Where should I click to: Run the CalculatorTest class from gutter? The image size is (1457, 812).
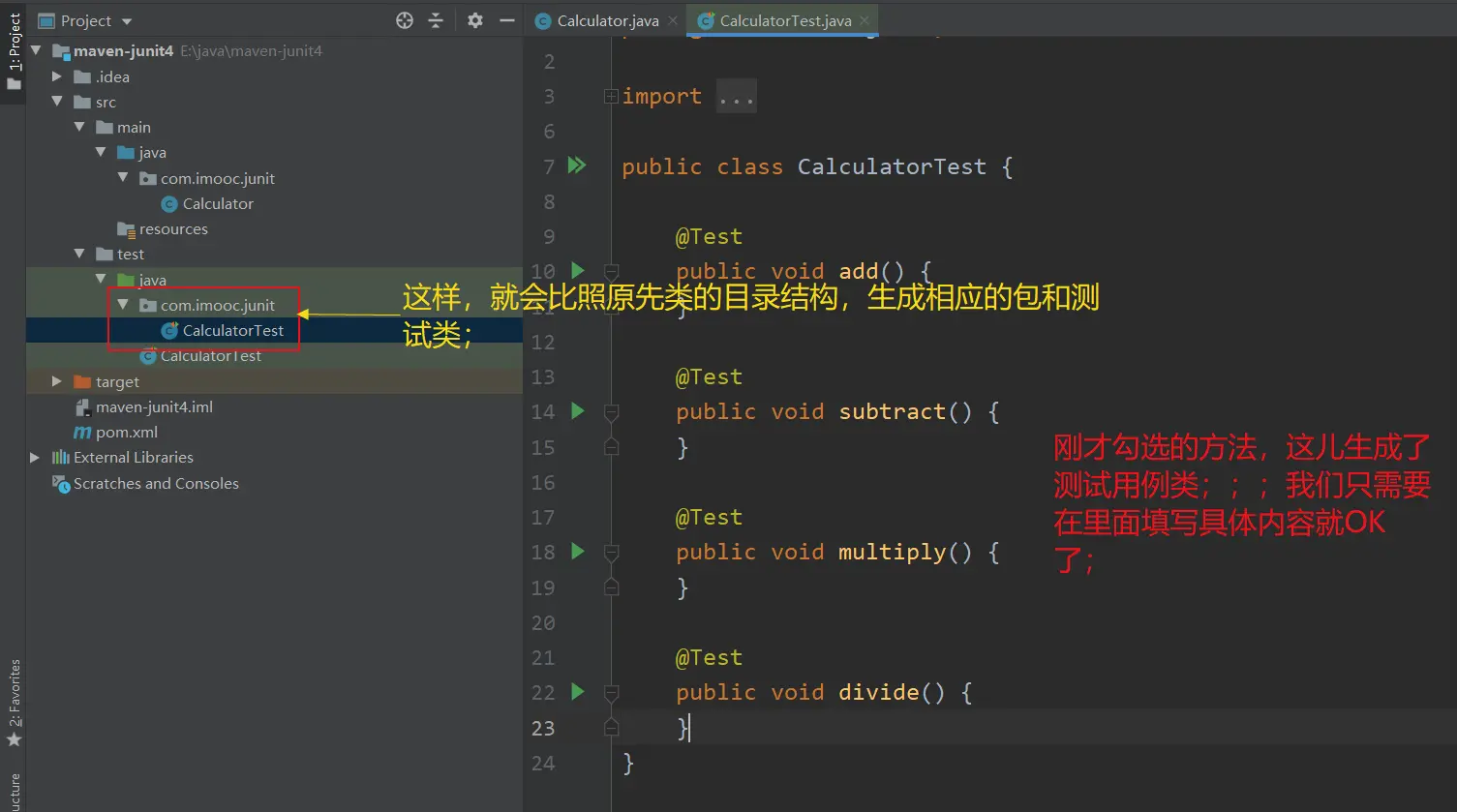tap(577, 165)
